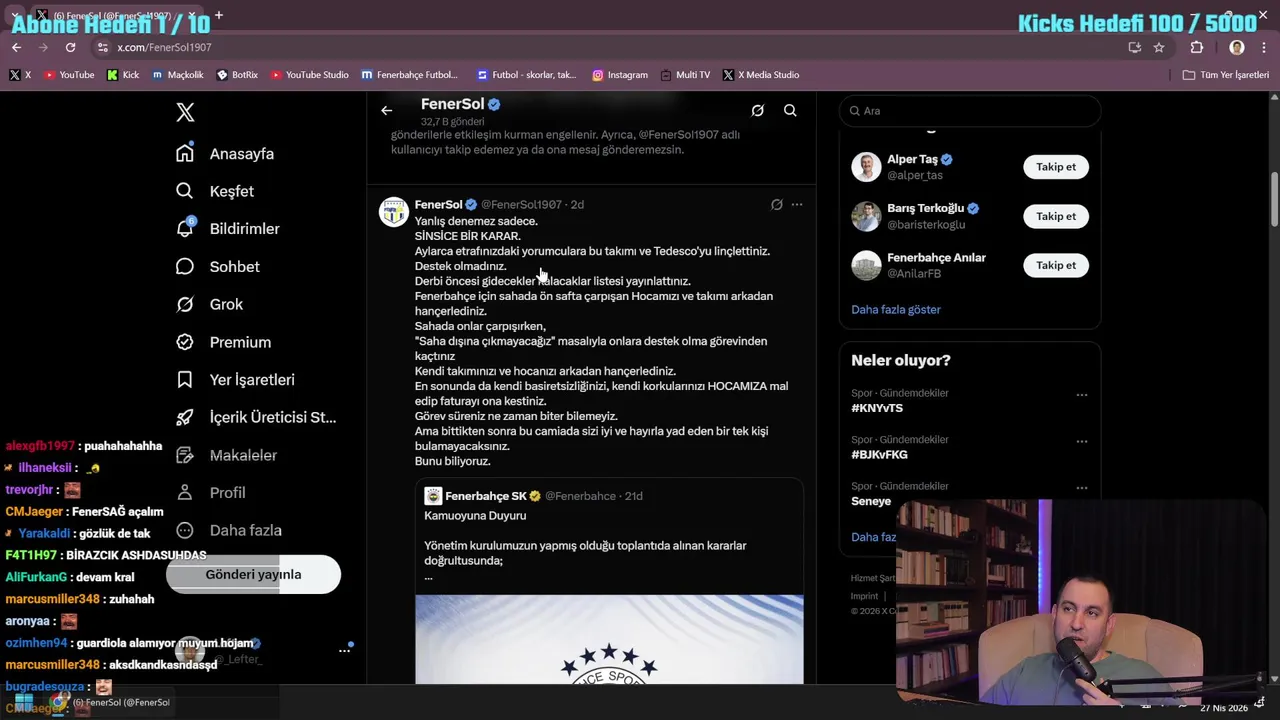Open Kick bookmark
The height and width of the screenshot is (720, 1280).
point(123,75)
